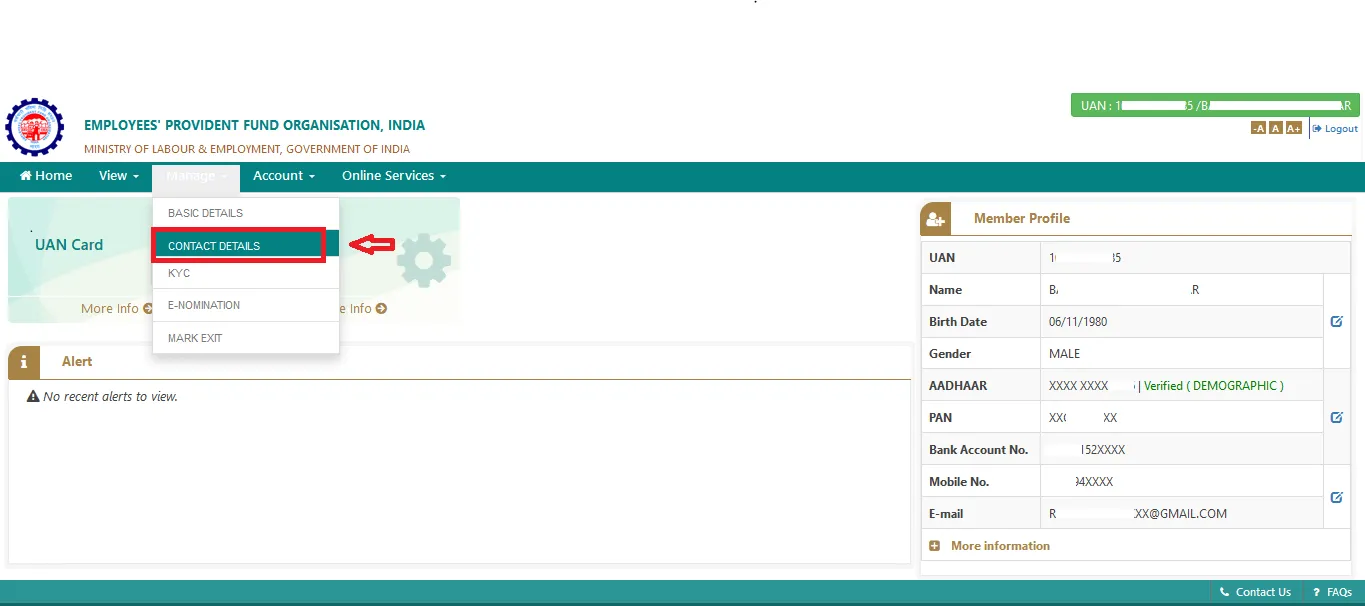Screen dimensions: 1365x606
Task: Click the green UAN user banner
Action: point(1215,105)
